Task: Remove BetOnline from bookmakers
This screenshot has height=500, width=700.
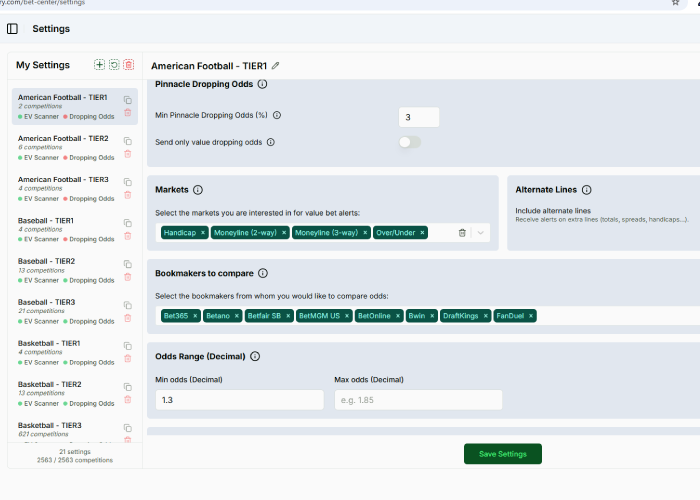Action: point(398,316)
